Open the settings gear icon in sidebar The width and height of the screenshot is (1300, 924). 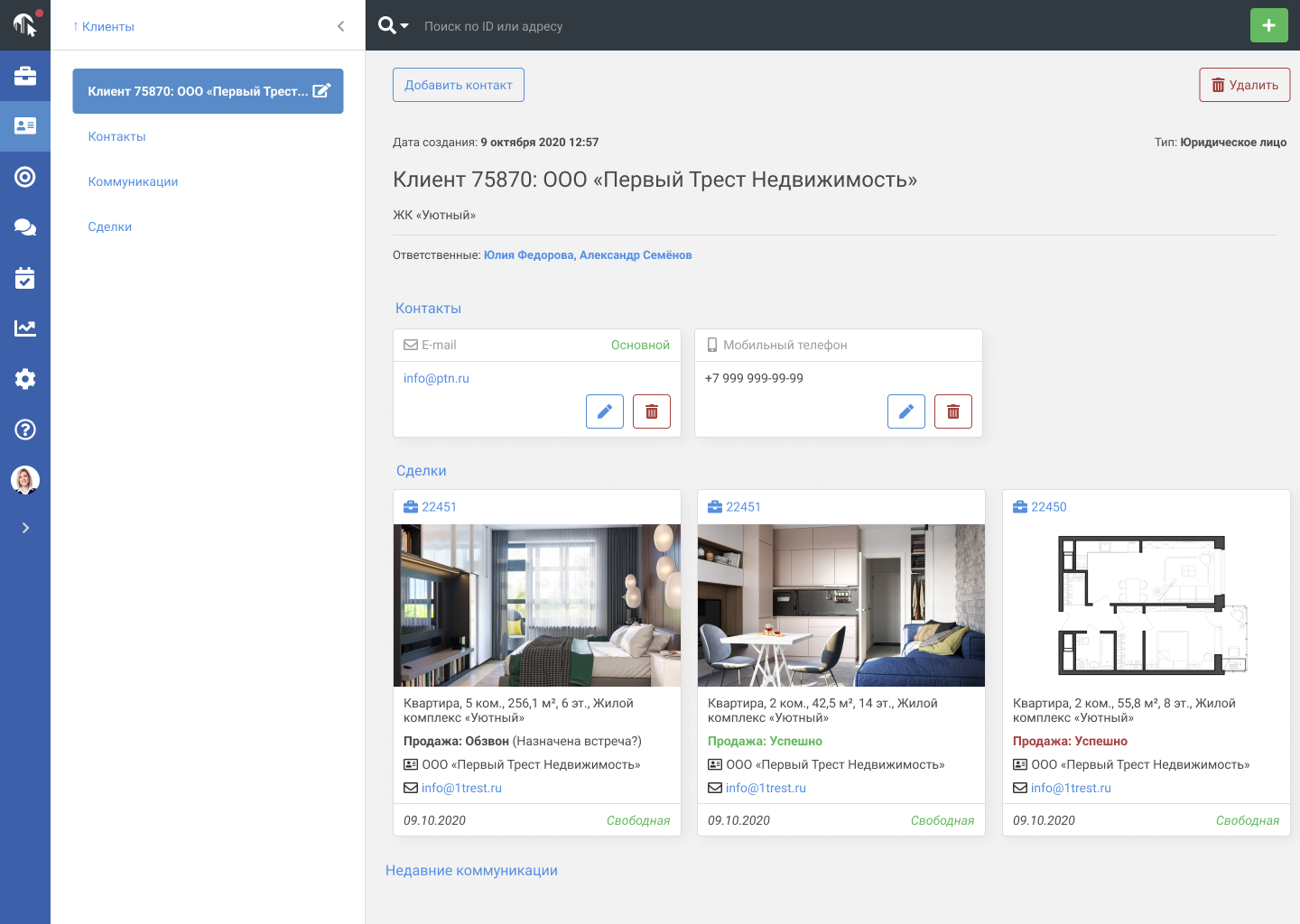25,379
